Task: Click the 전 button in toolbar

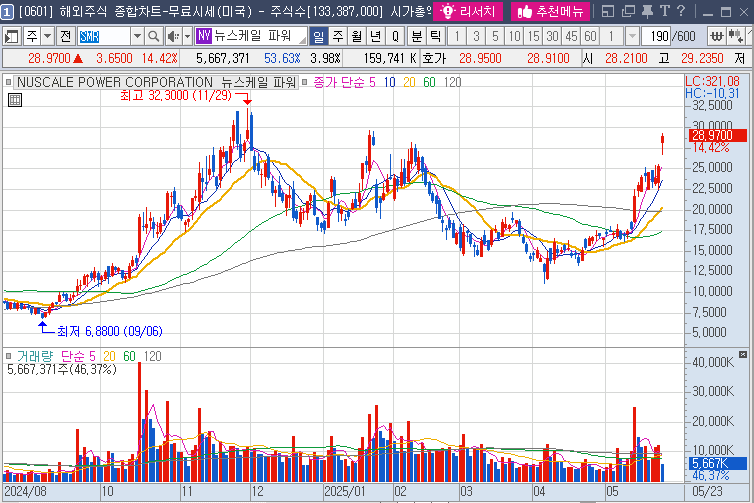Action: pos(66,36)
